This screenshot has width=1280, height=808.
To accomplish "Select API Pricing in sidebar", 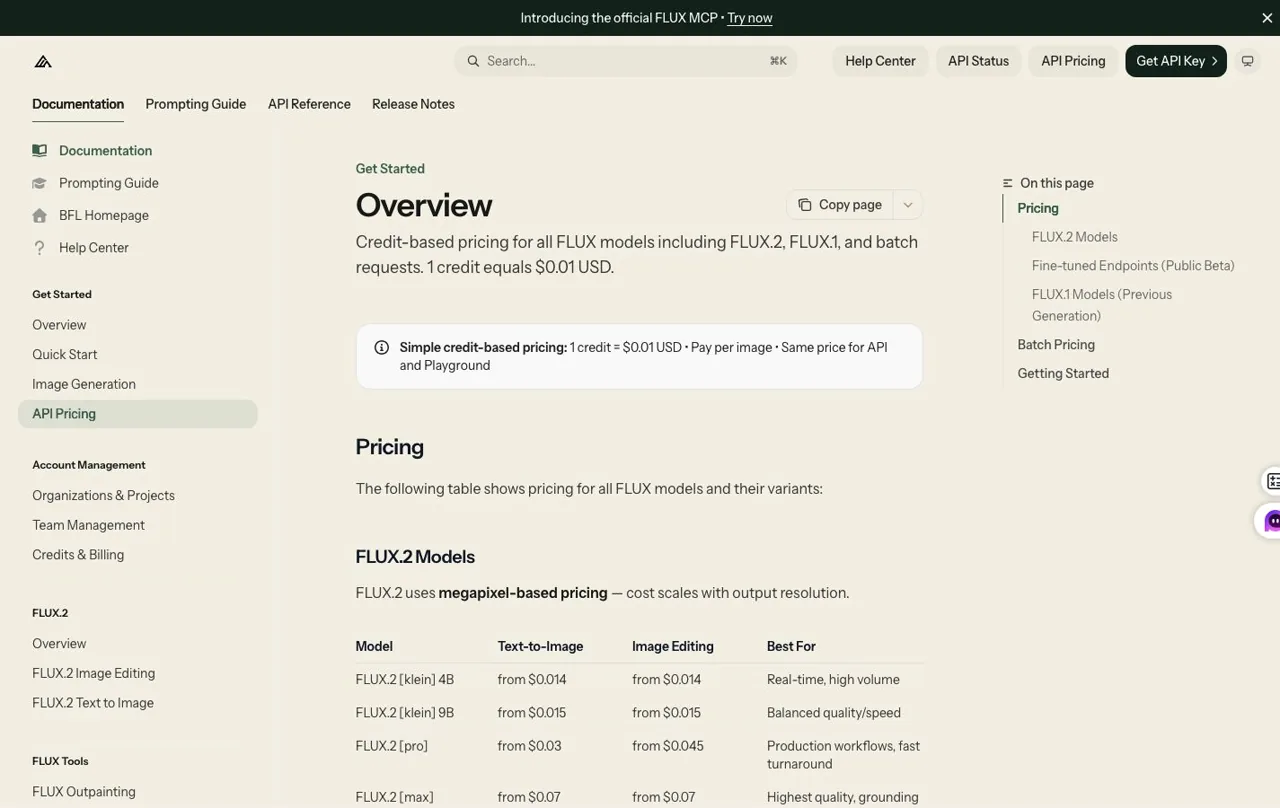I will pyautogui.click(x=138, y=414).
